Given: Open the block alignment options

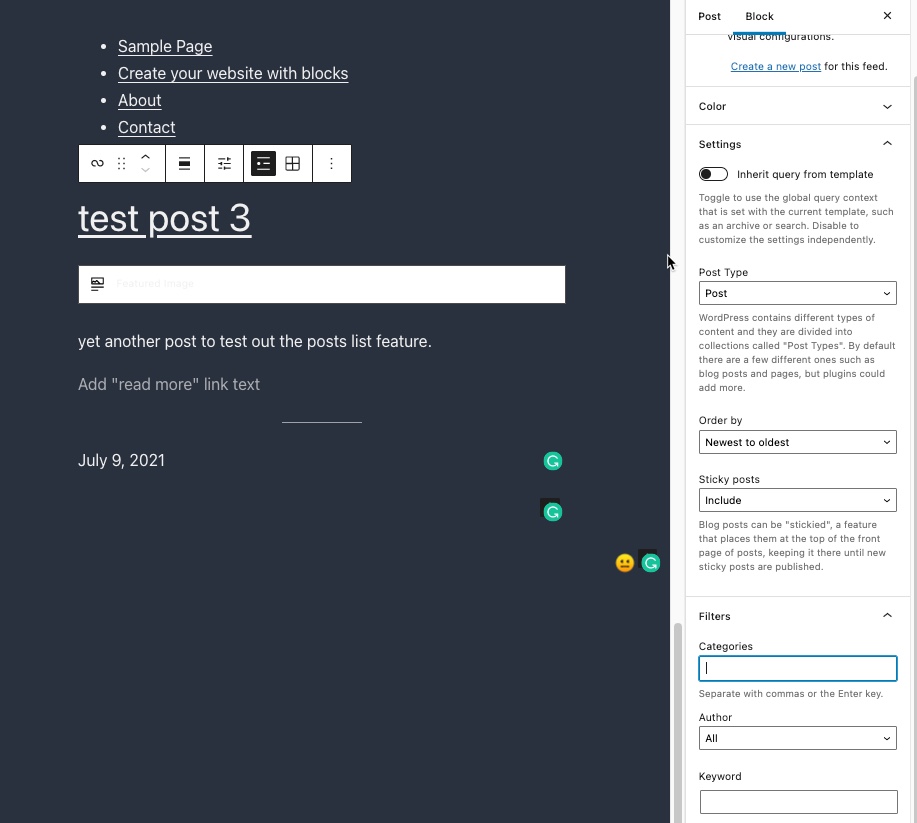Looking at the screenshot, I should [185, 164].
